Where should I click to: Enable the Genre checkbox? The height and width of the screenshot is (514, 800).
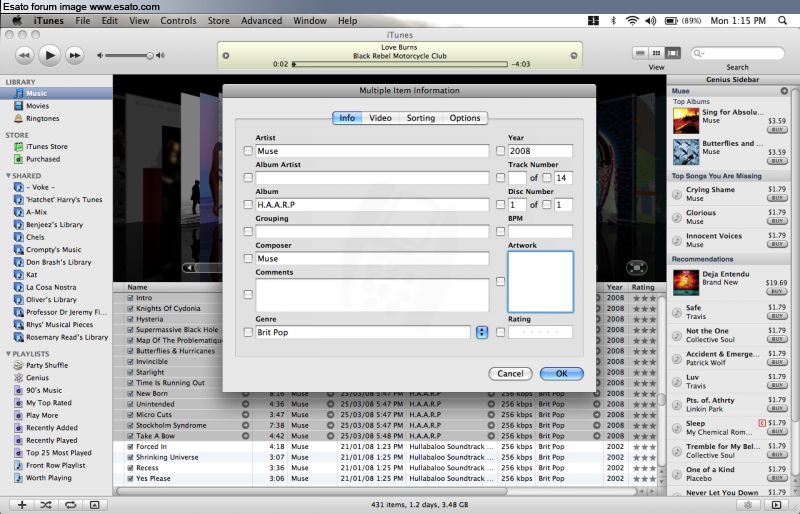tap(248, 332)
